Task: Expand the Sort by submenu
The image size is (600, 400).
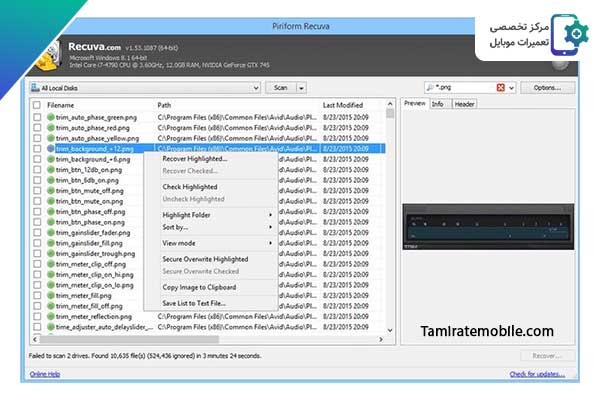Action: [217, 227]
